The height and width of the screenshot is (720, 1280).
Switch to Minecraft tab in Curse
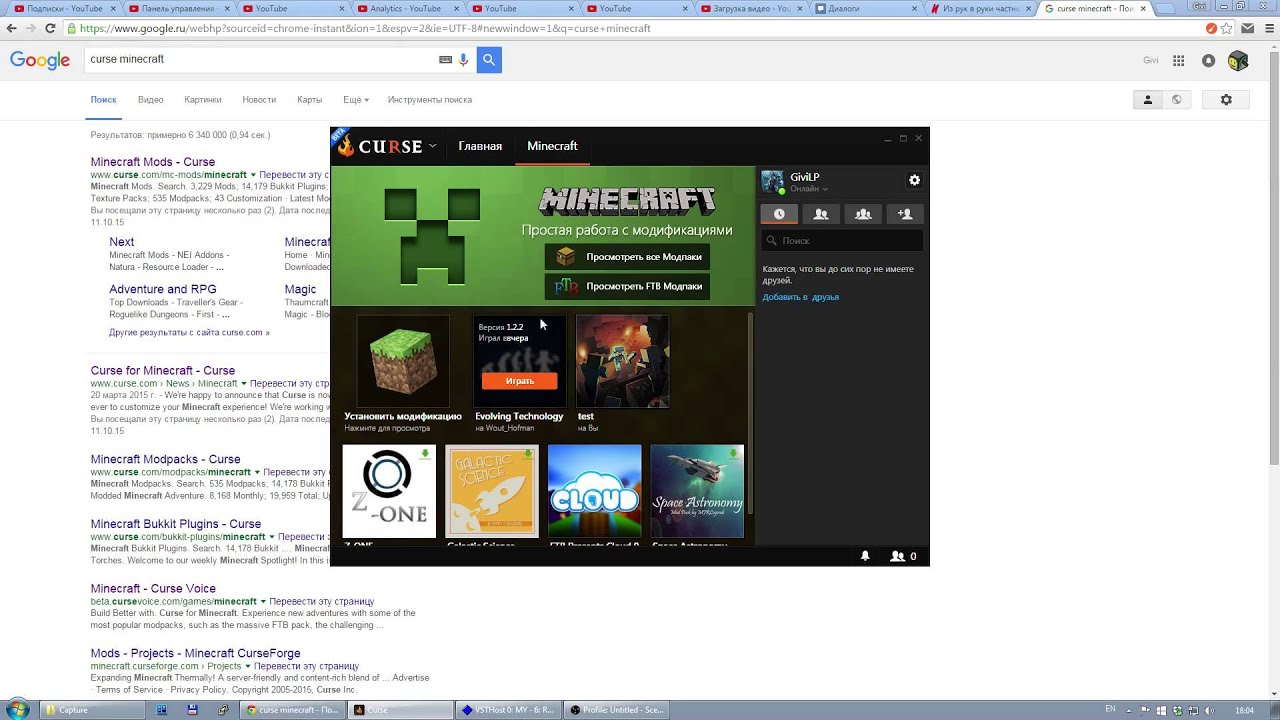[552, 146]
